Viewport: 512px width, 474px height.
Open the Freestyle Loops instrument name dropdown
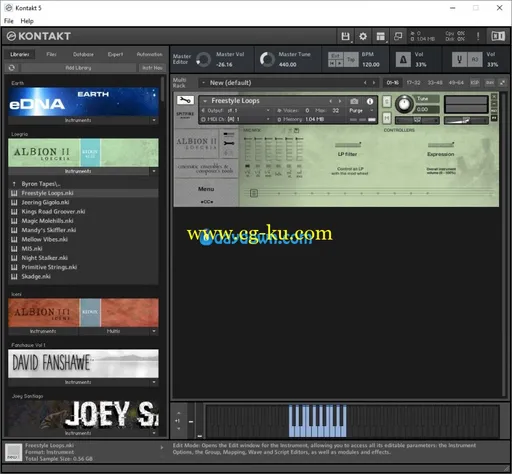coord(205,101)
